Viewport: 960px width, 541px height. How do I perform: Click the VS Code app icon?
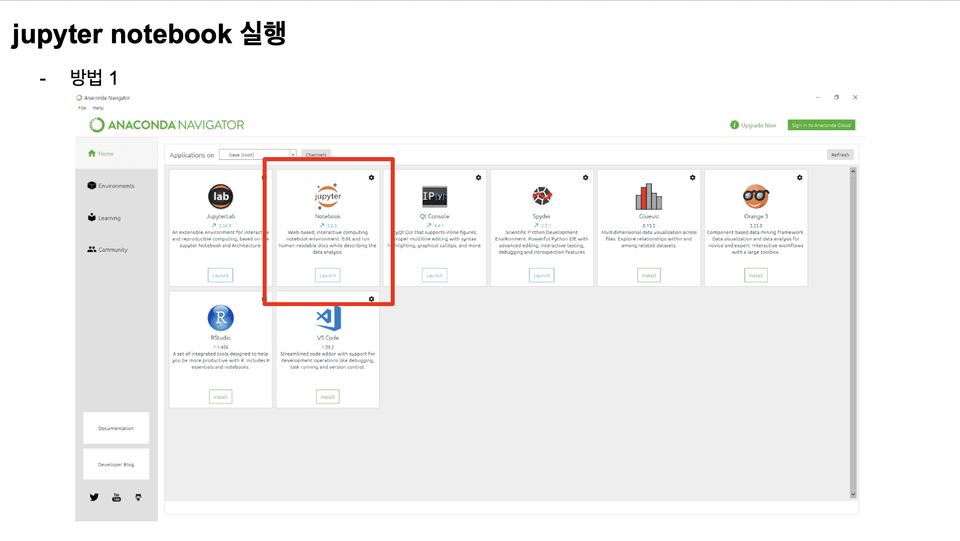(x=328, y=318)
